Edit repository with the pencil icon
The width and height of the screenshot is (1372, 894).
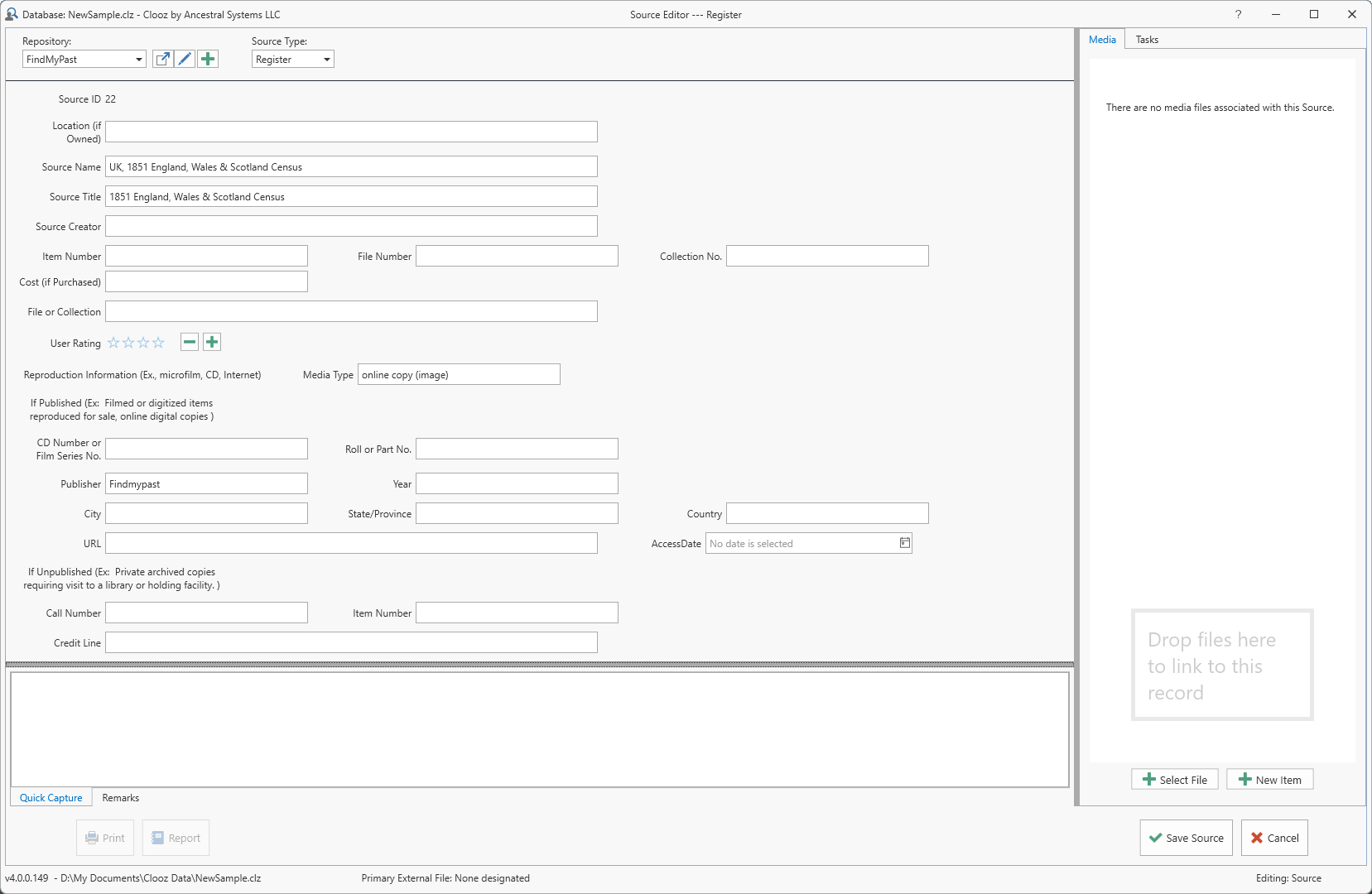(185, 59)
